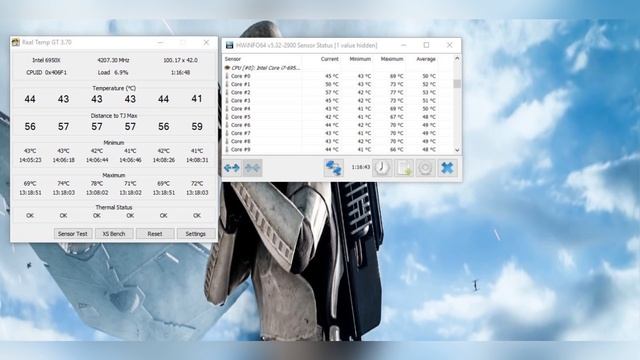Click thermometer icon of Core #8

coord(227,141)
